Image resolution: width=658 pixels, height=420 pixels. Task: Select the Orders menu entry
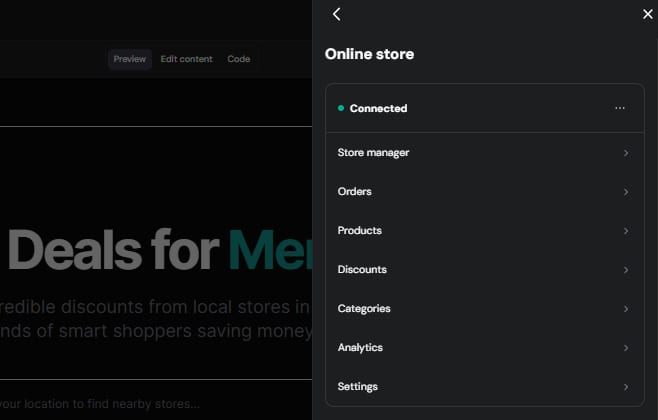355,191
